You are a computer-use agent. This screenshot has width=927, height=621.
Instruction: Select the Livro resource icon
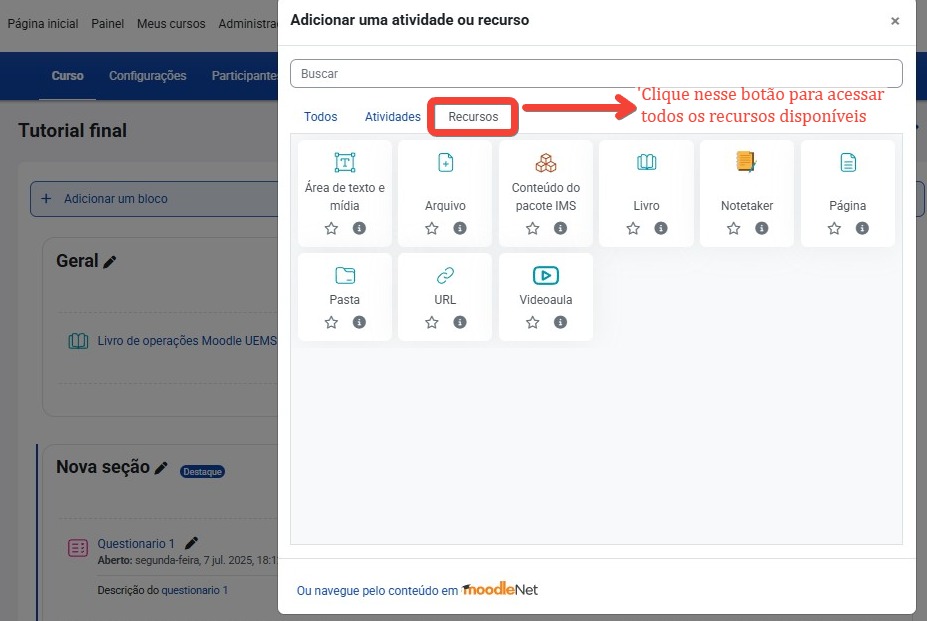click(646, 162)
